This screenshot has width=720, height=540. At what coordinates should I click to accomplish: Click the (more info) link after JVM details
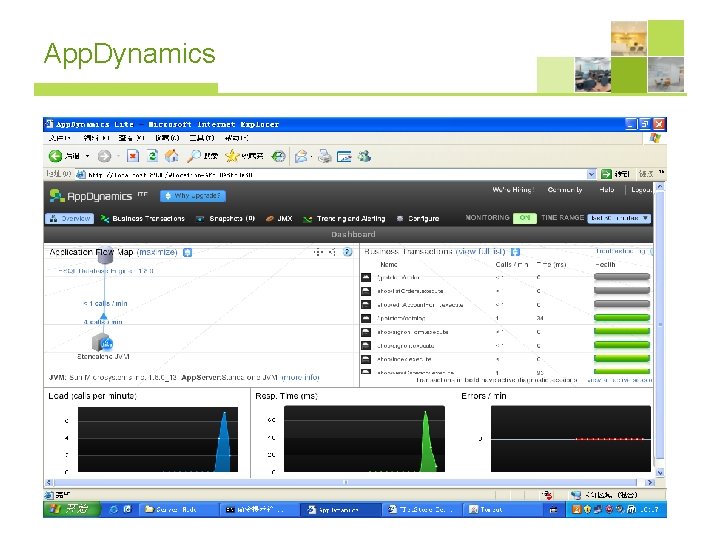300,377
